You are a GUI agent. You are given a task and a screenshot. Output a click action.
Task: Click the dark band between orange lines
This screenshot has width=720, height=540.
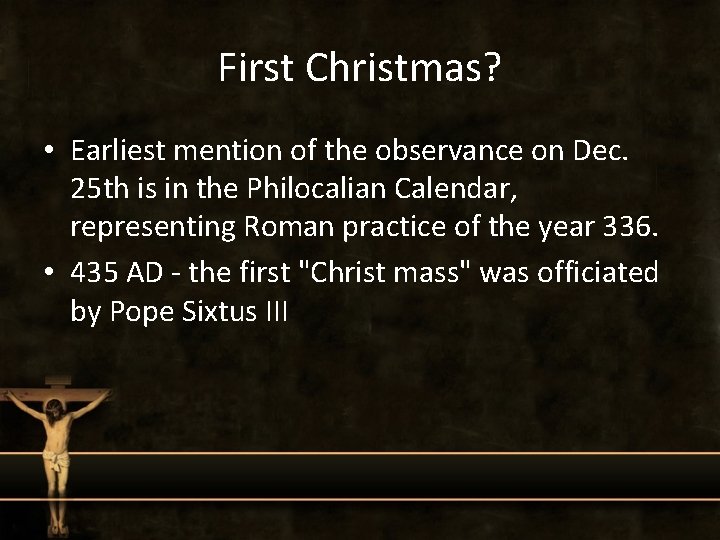pos(360,477)
